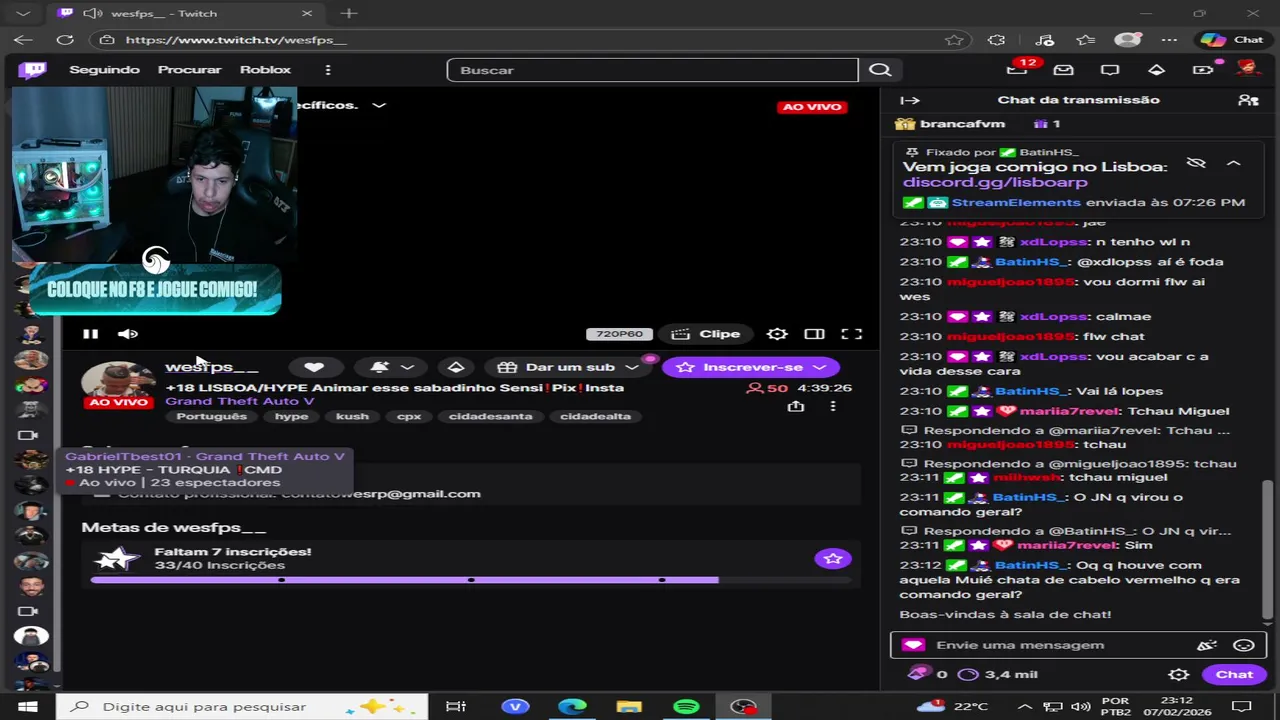Open the chat community users list icon
The width and height of the screenshot is (1280, 720).
1248,100
